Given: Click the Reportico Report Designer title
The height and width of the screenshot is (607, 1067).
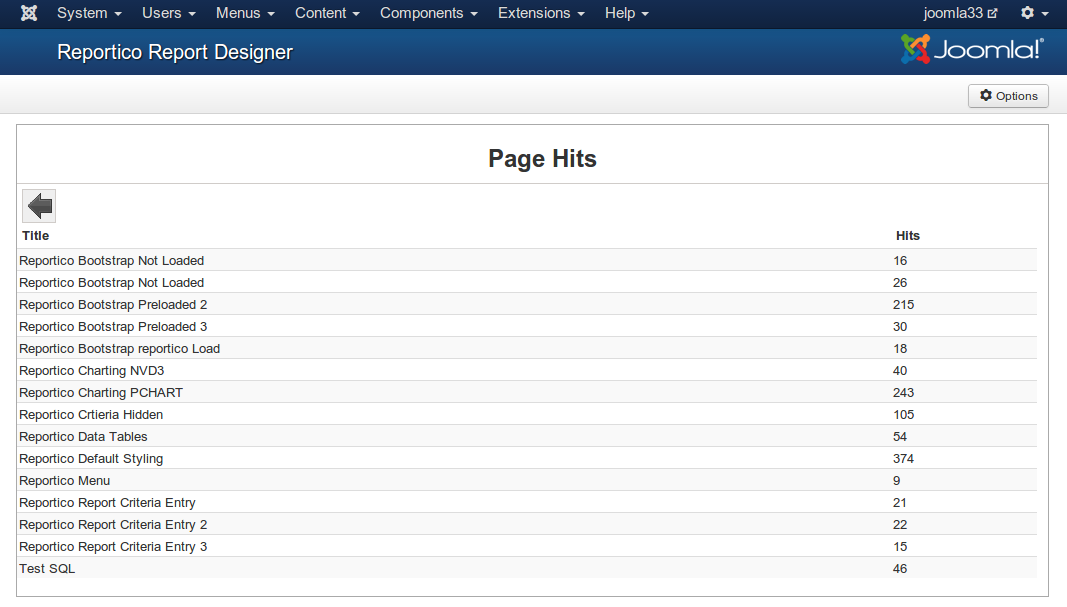Looking at the screenshot, I should [175, 52].
